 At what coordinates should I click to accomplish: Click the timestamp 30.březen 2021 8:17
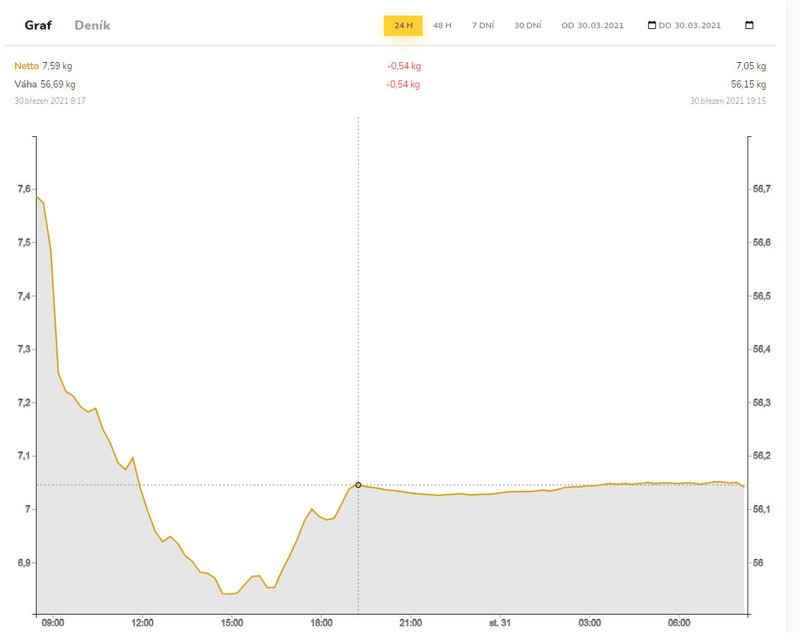coord(50,101)
